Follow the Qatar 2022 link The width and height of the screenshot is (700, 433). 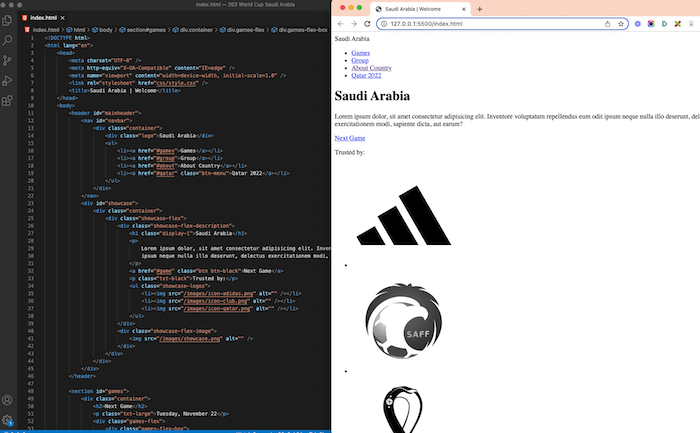pos(366,75)
